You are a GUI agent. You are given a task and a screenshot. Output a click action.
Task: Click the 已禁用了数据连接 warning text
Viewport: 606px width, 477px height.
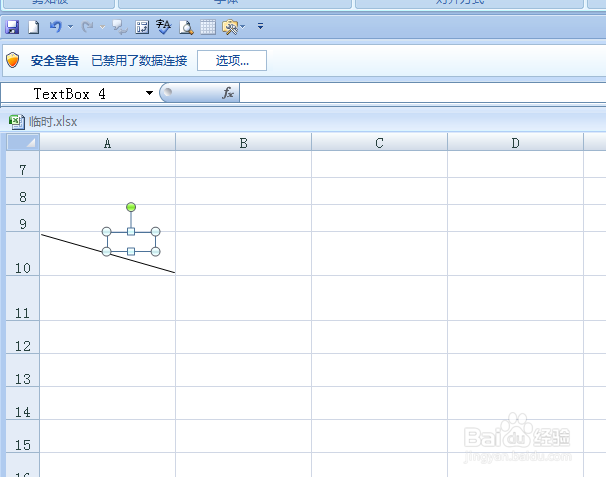click(139, 61)
